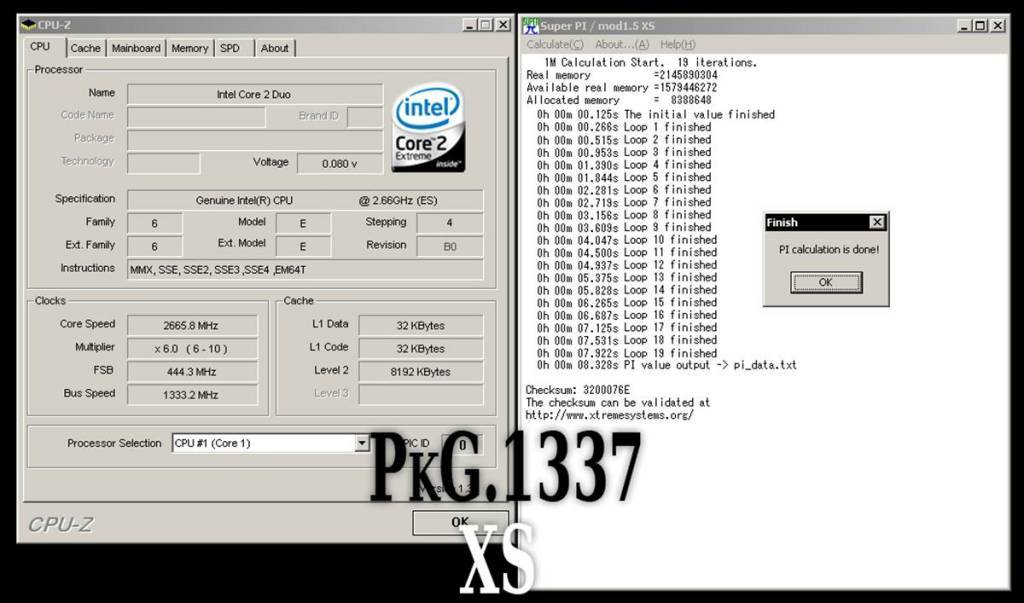Click the L1 Data value 32 KBytes
This screenshot has width=1024, height=603.
(421, 325)
